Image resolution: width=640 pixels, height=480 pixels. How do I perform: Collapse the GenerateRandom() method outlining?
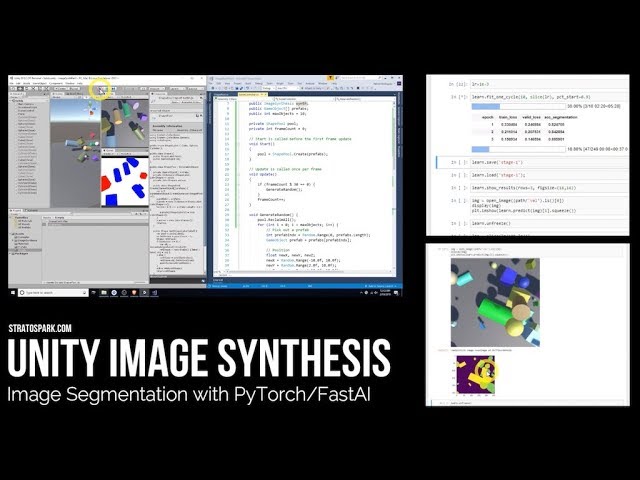238,215
